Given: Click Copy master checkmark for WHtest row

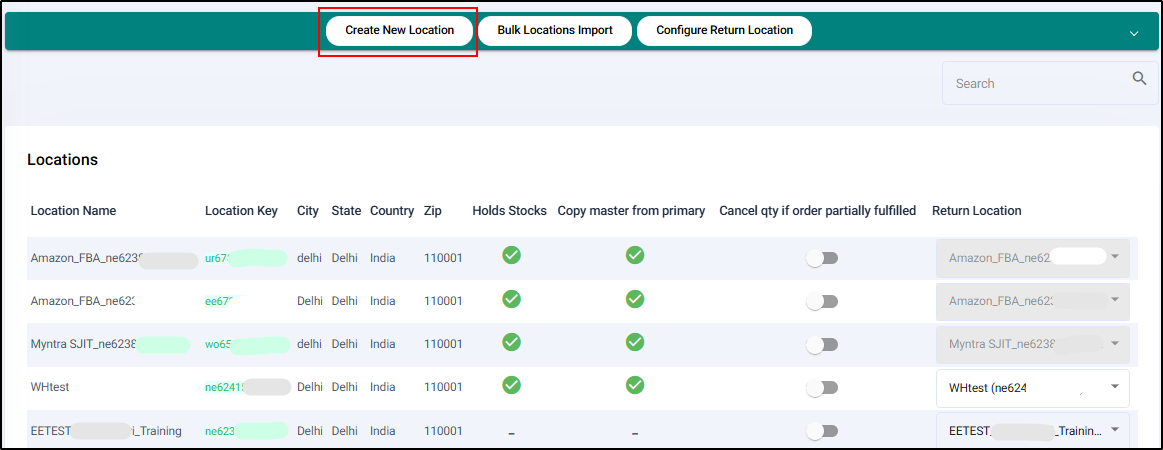Looking at the screenshot, I should pyautogui.click(x=634, y=384).
